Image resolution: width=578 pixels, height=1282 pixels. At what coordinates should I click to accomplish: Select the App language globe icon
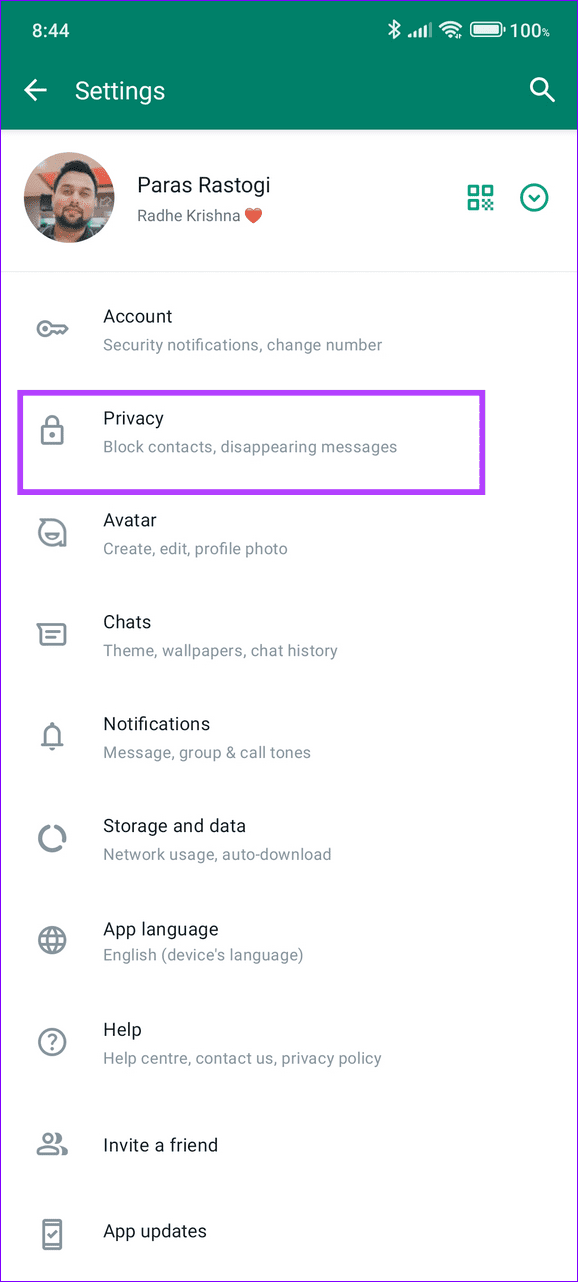(52, 940)
